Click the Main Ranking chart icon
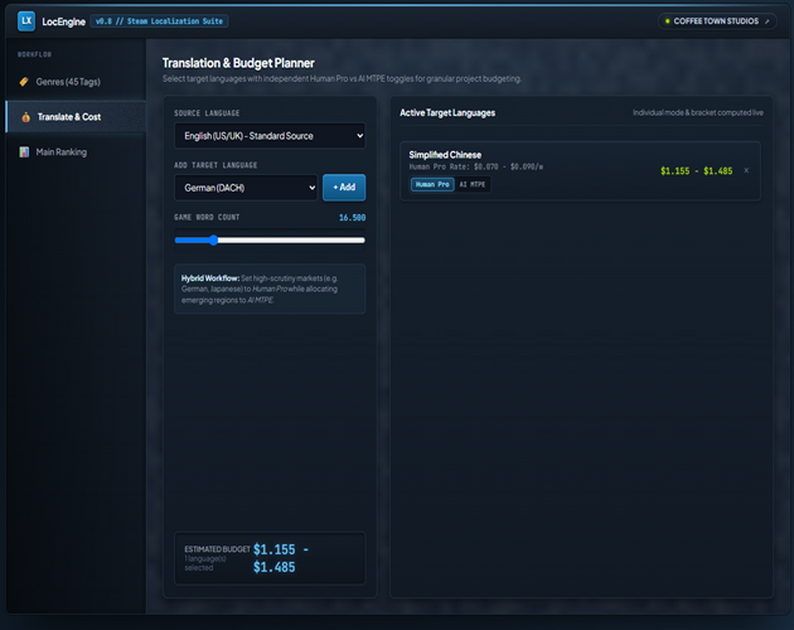The width and height of the screenshot is (794, 630). coord(24,152)
